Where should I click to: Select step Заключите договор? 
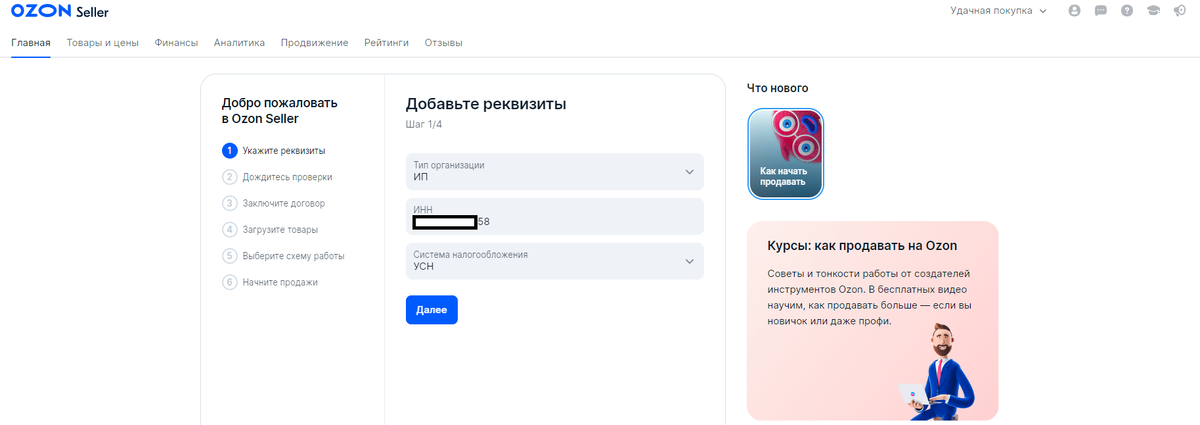(283, 203)
